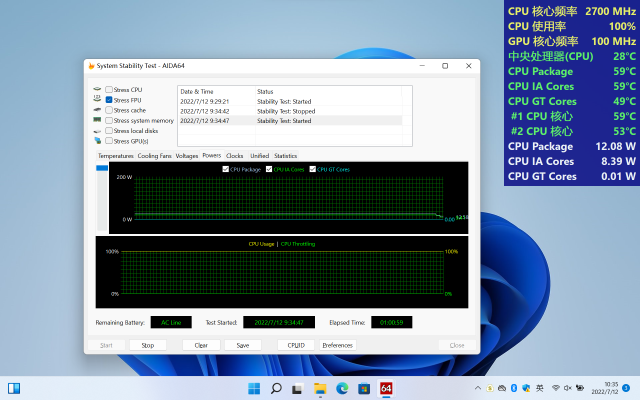Viewport: 640px width, 400px height.
Task: Enable Stress system memory checkbox
Action: pyautogui.click(x=109, y=120)
